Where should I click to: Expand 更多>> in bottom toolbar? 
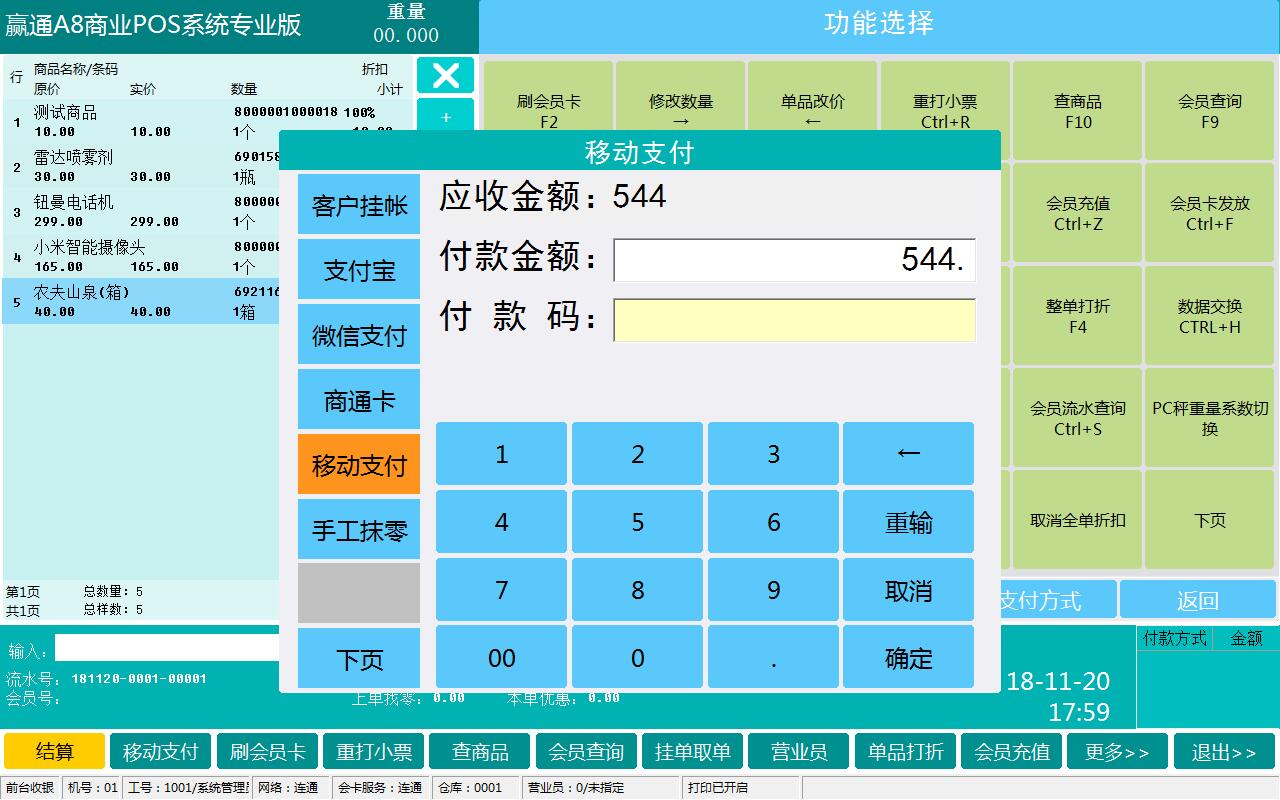(x=1117, y=752)
